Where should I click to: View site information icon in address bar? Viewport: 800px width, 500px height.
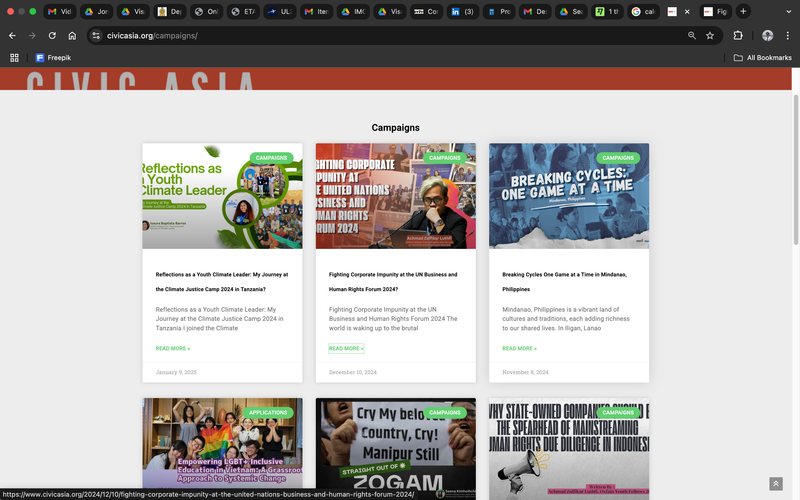[x=96, y=35]
